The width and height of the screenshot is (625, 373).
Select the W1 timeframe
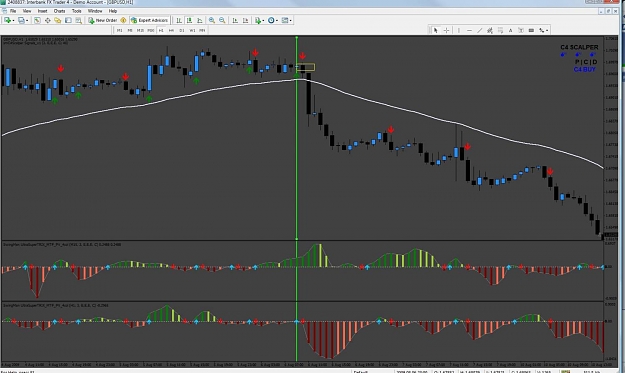pos(192,30)
